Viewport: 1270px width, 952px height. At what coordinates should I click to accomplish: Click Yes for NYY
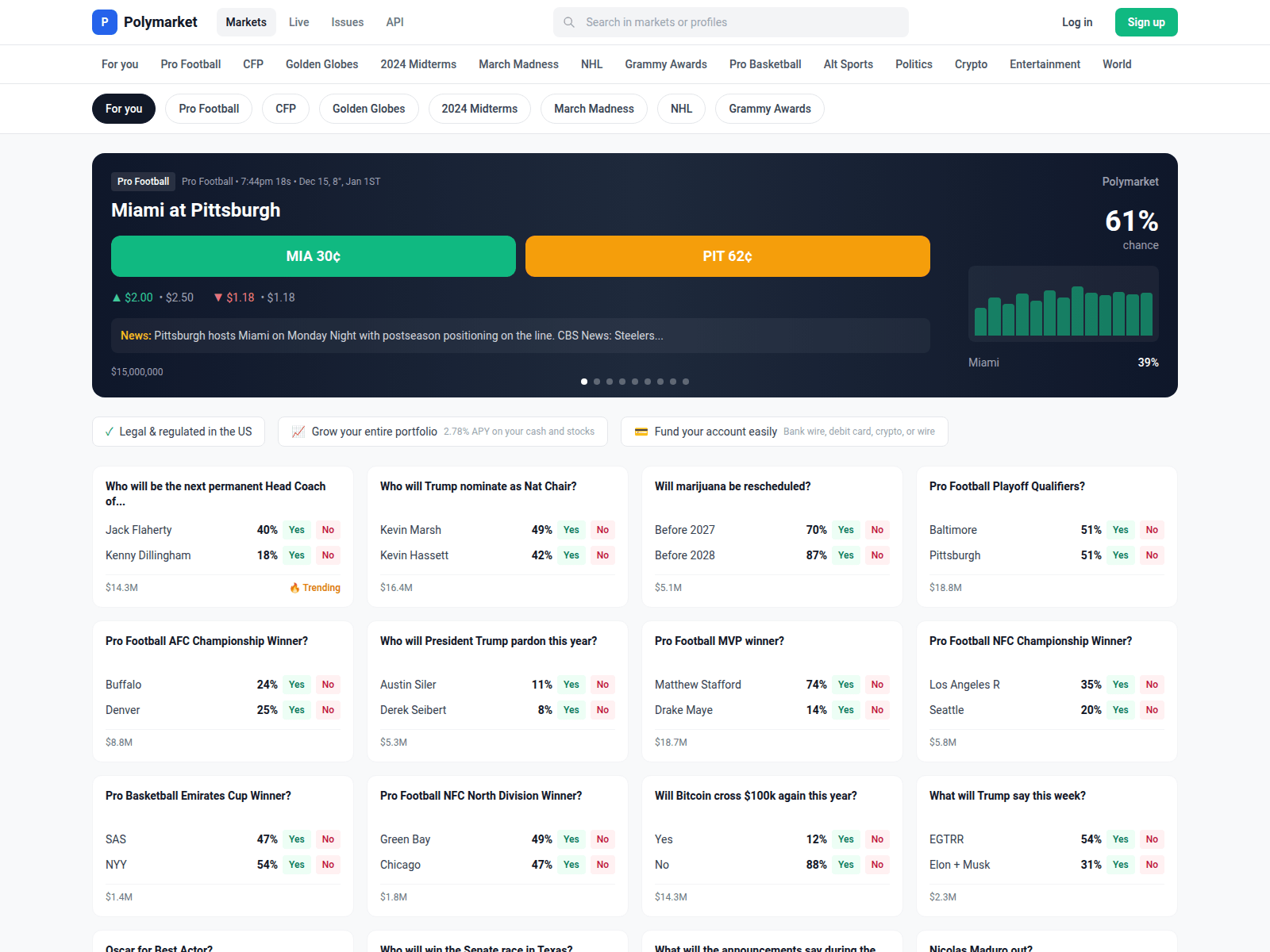click(297, 865)
